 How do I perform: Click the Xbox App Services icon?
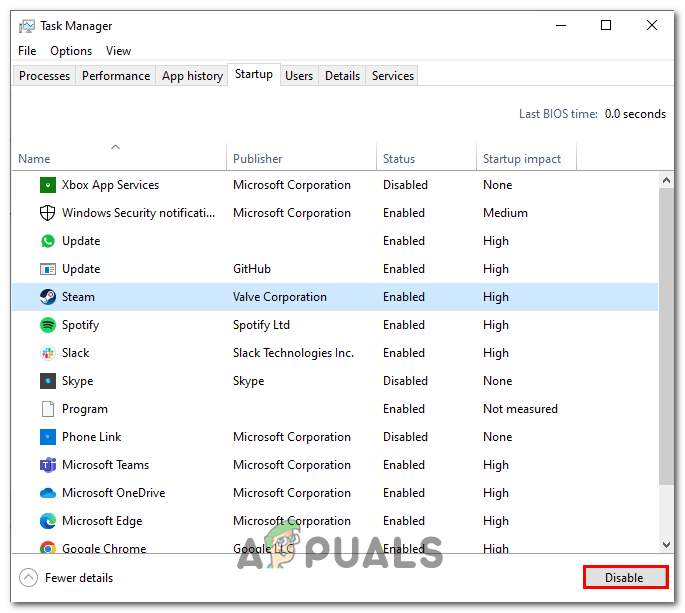pos(48,185)
